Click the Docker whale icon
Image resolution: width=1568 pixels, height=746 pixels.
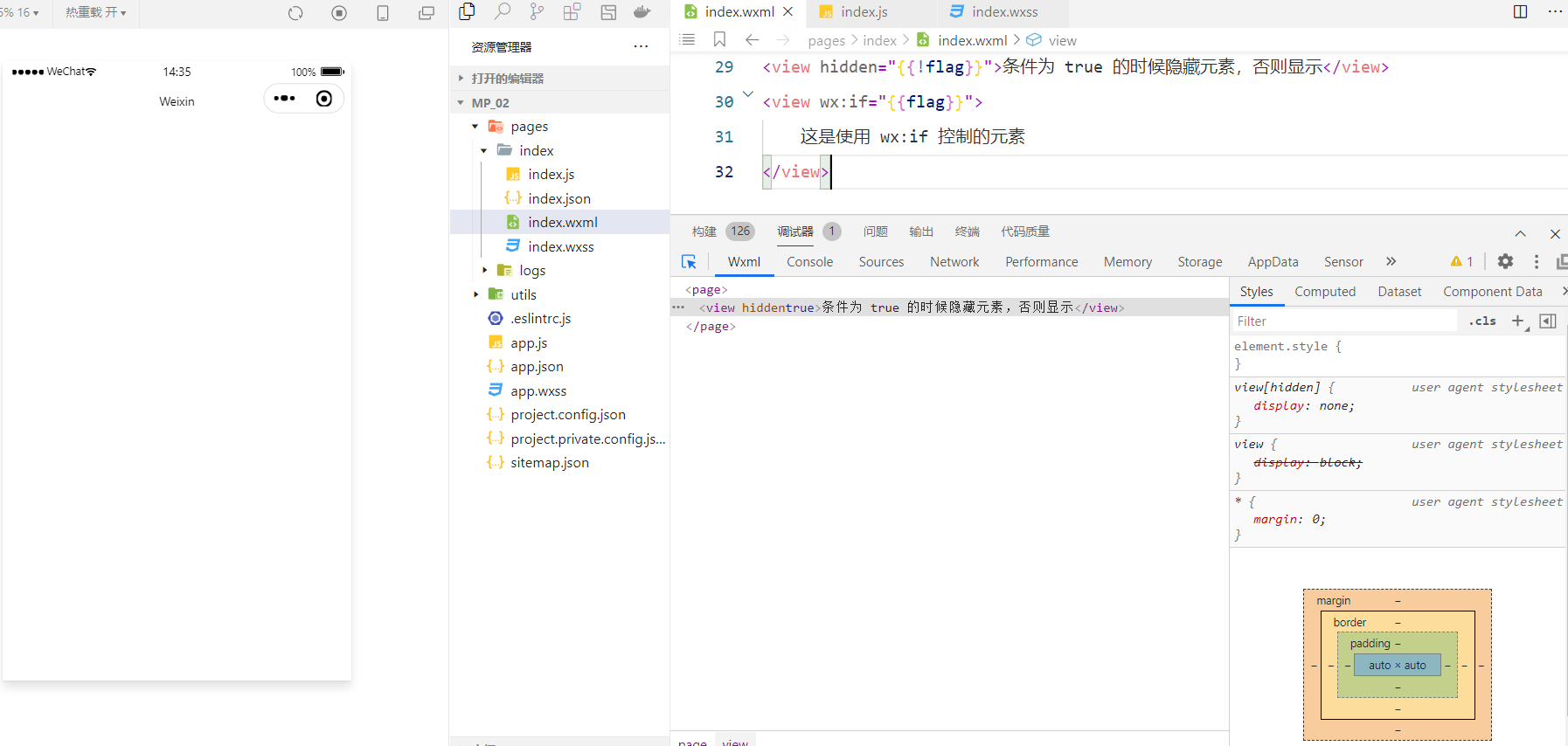[x=642, y=11]
